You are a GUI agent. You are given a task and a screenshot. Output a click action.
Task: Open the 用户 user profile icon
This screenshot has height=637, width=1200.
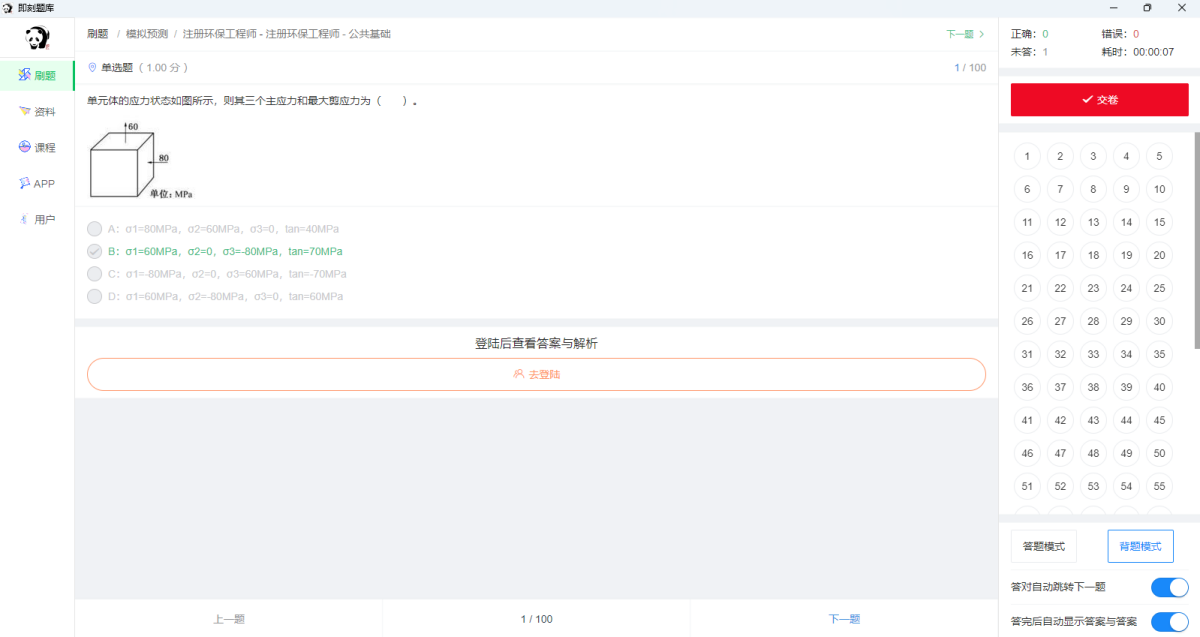coord(25,219)
